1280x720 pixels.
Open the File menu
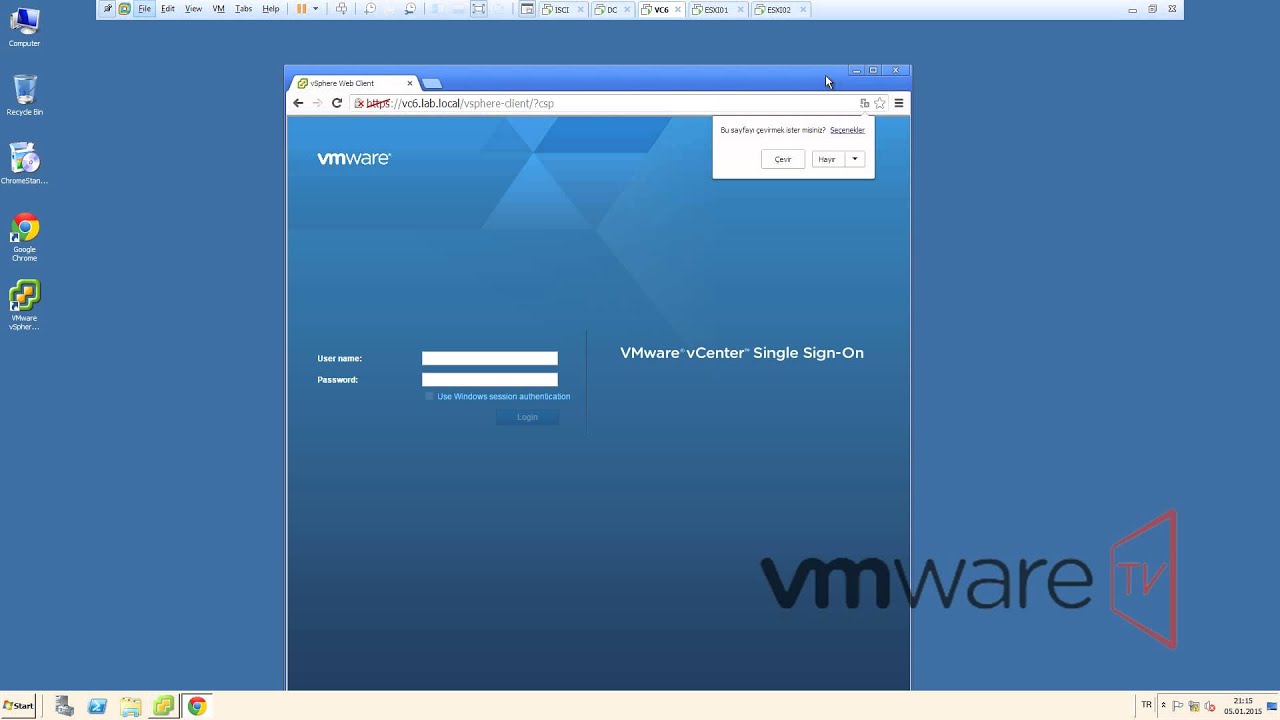pos(145,9)
